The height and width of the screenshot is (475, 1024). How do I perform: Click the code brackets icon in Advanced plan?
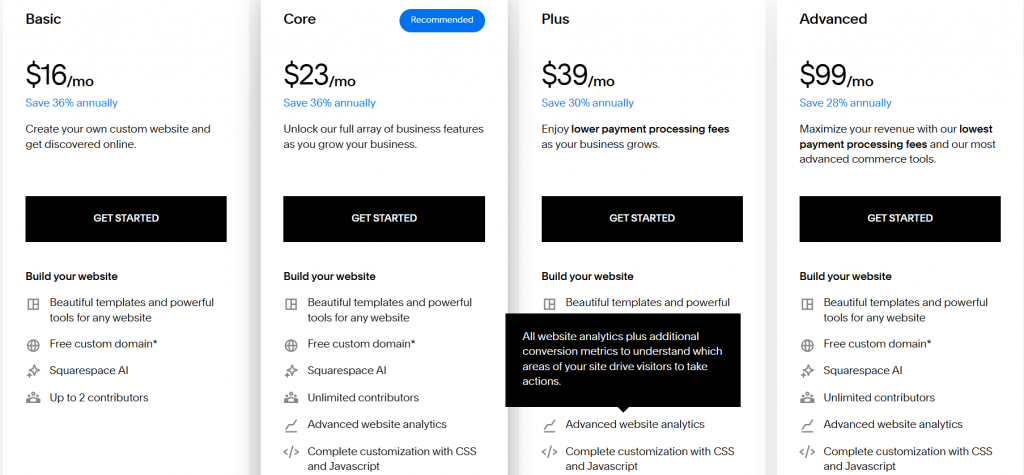[x=807, y=452]
